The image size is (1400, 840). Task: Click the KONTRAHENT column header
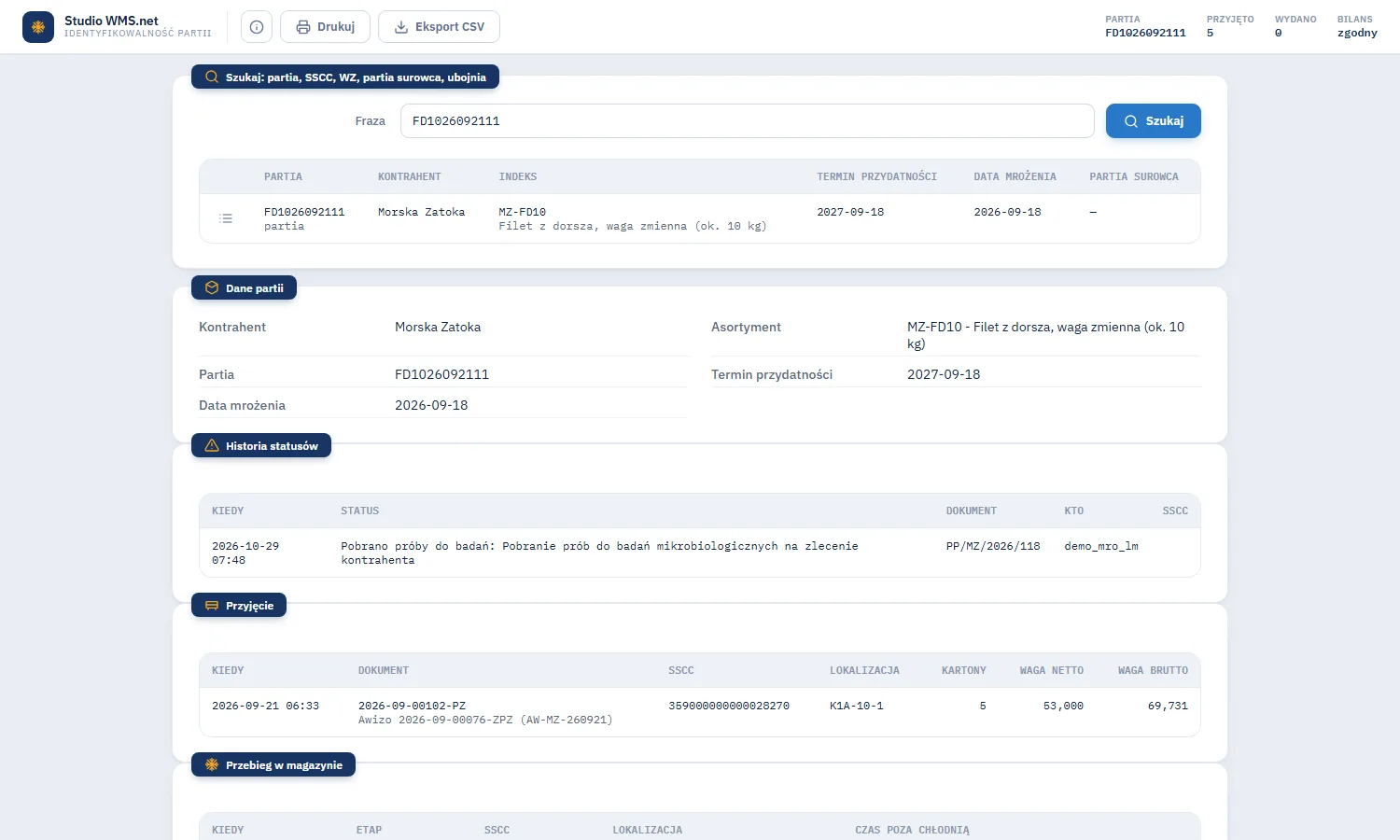tap(410, 176)
